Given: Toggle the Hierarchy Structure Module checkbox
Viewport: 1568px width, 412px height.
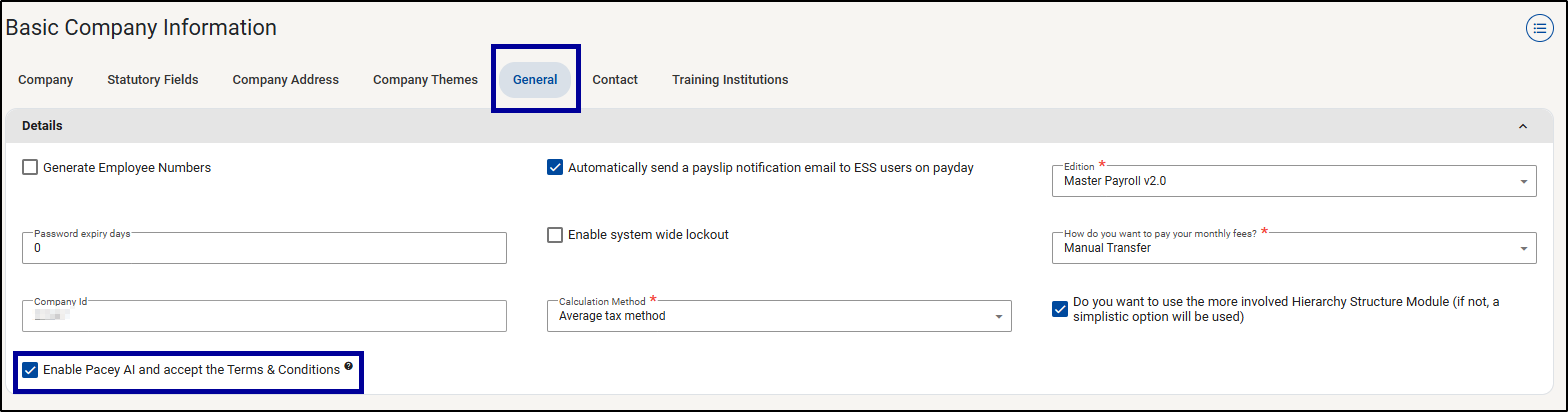Looking at the screenshot, I should tap(1060, 309).
